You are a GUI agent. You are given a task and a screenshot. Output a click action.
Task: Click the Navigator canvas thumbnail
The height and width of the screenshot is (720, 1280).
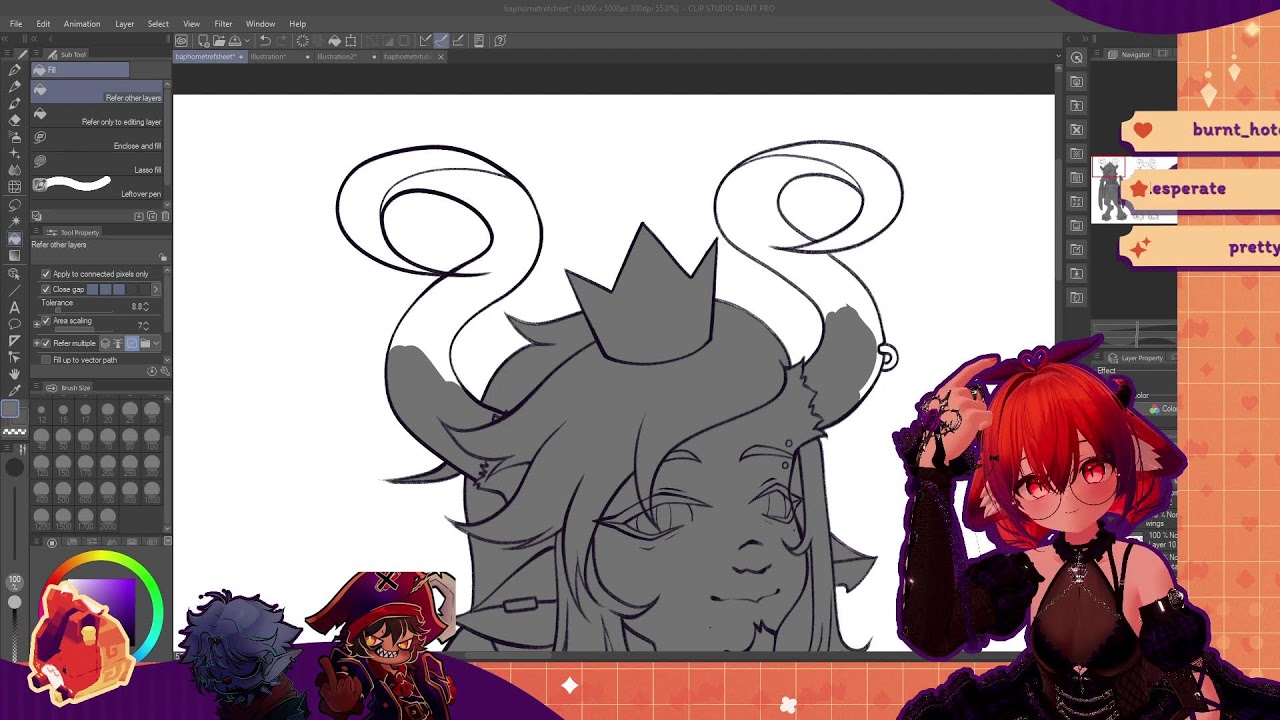pos(1134,190)
